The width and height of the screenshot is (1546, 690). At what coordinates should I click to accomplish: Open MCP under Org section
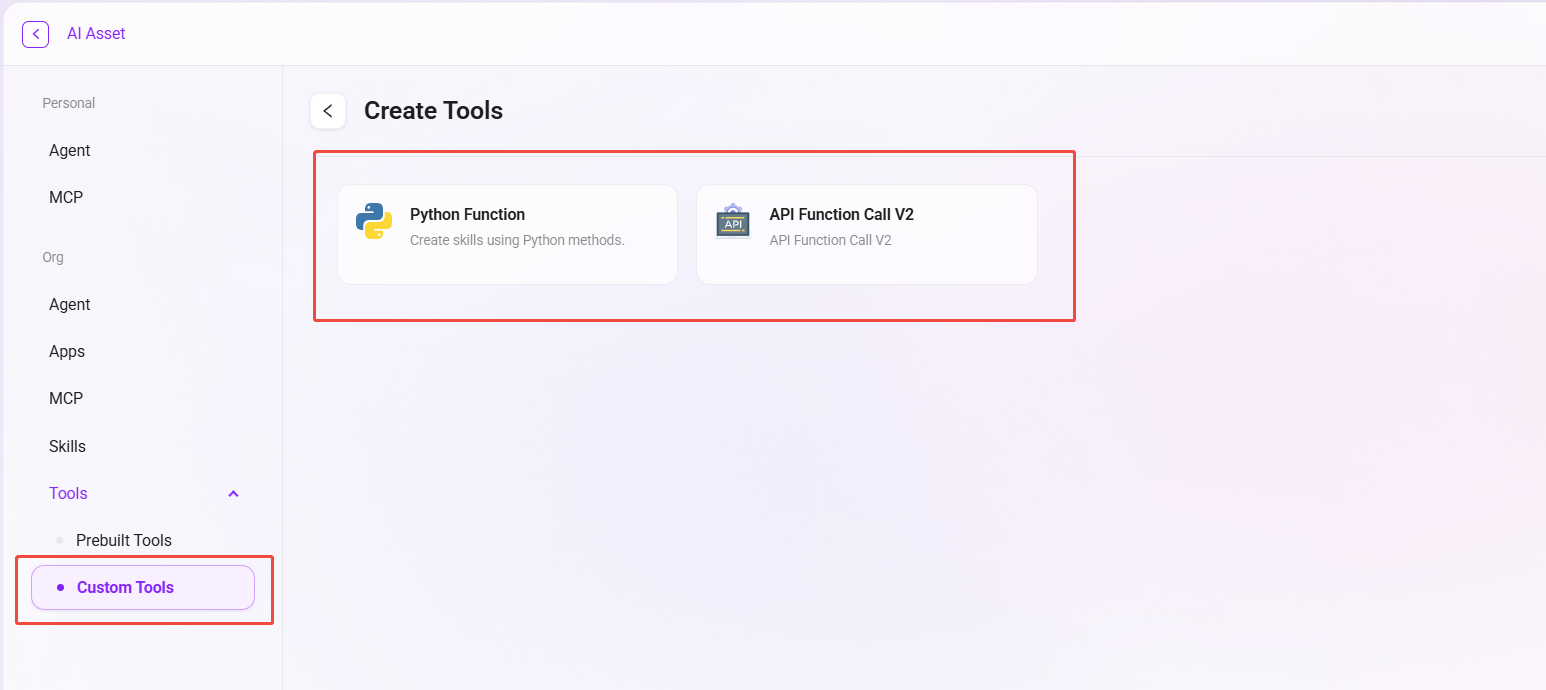click(66, 399)
